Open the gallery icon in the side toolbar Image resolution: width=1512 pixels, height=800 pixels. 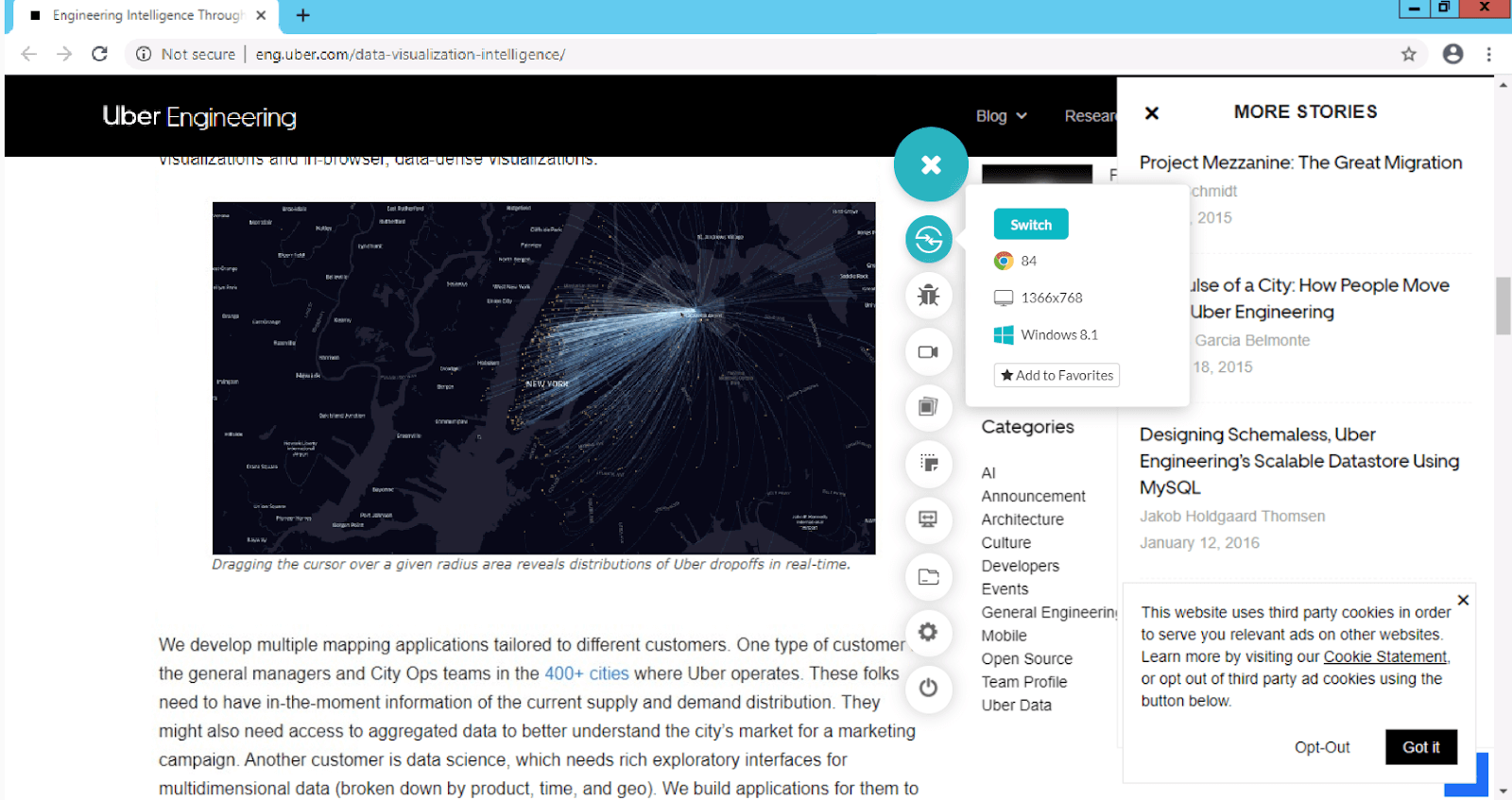(929, 407)
